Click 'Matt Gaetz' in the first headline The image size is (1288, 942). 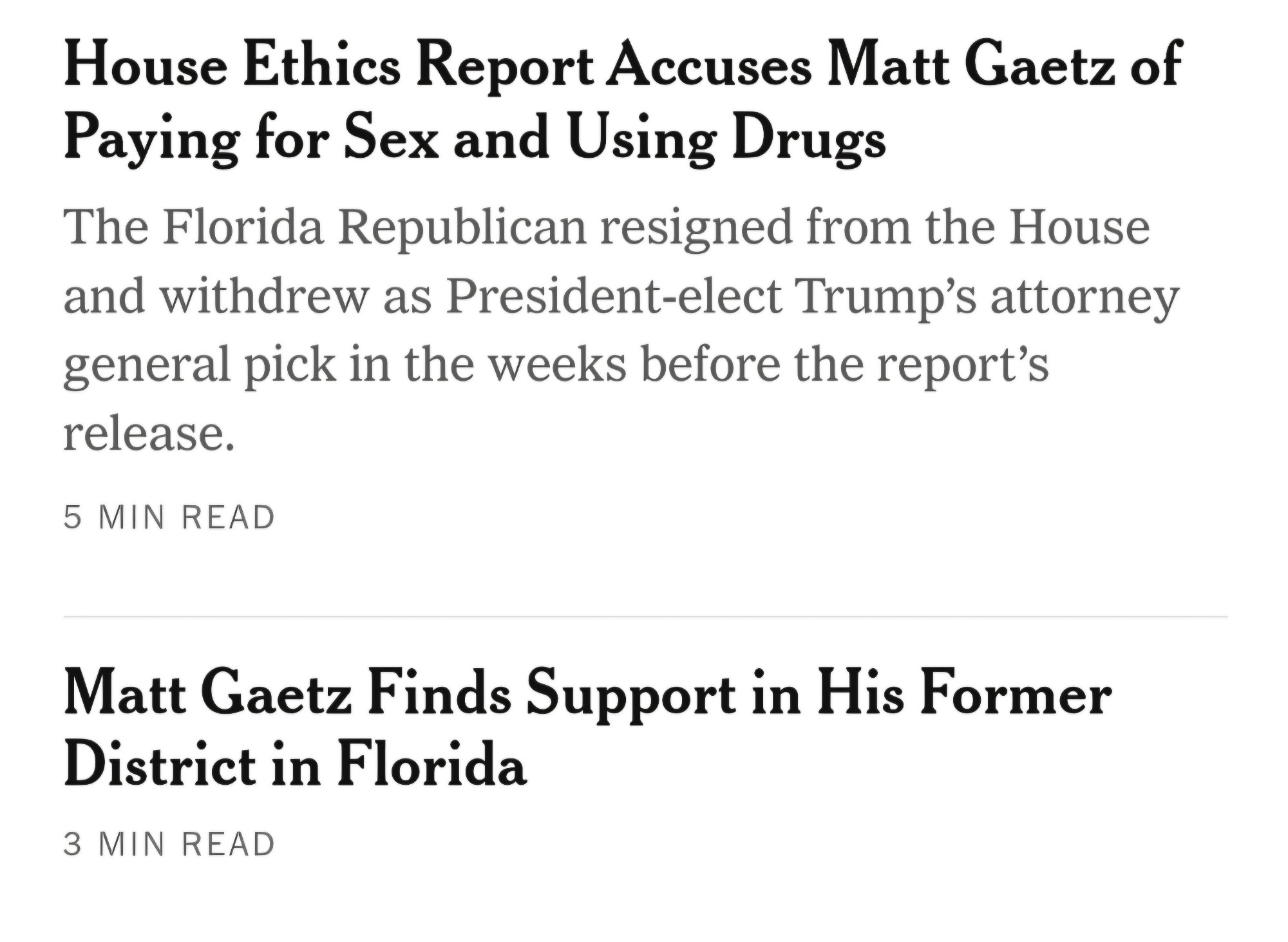click(971, 63)
